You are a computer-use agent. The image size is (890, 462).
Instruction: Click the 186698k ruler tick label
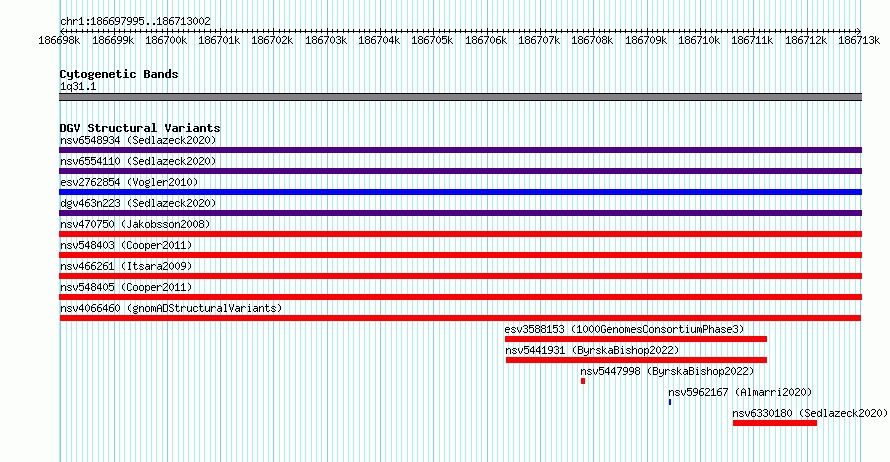click(59, 40)
